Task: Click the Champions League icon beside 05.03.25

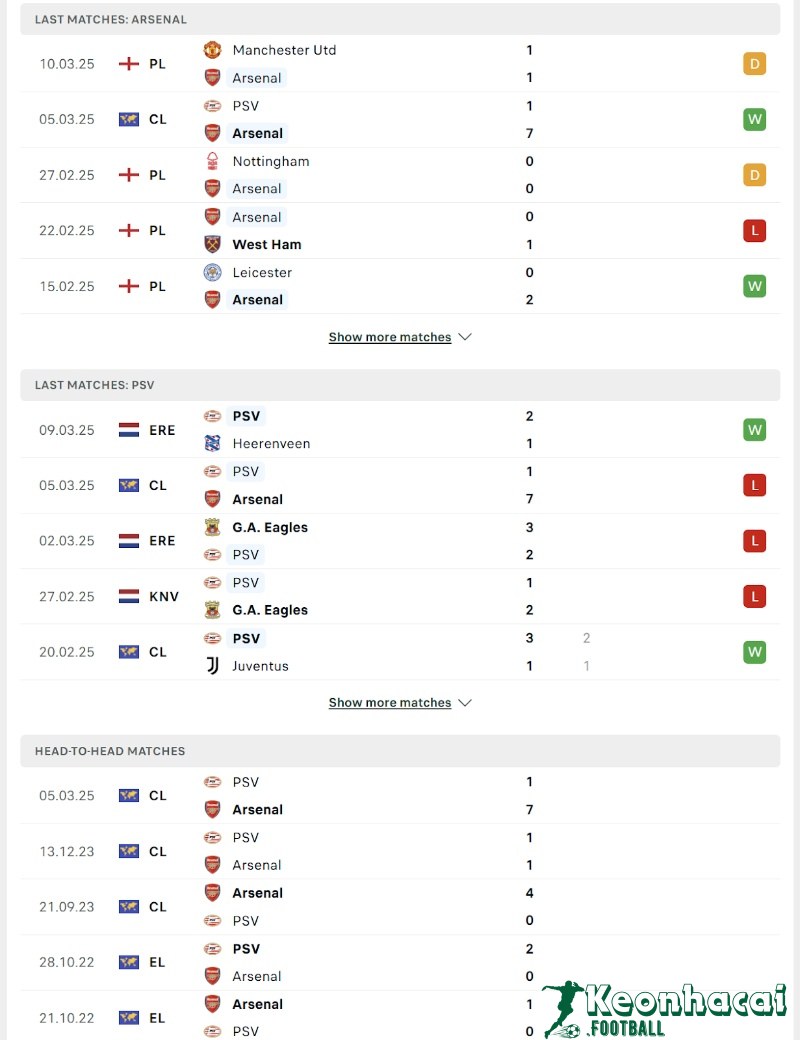Action: [128, 119]
